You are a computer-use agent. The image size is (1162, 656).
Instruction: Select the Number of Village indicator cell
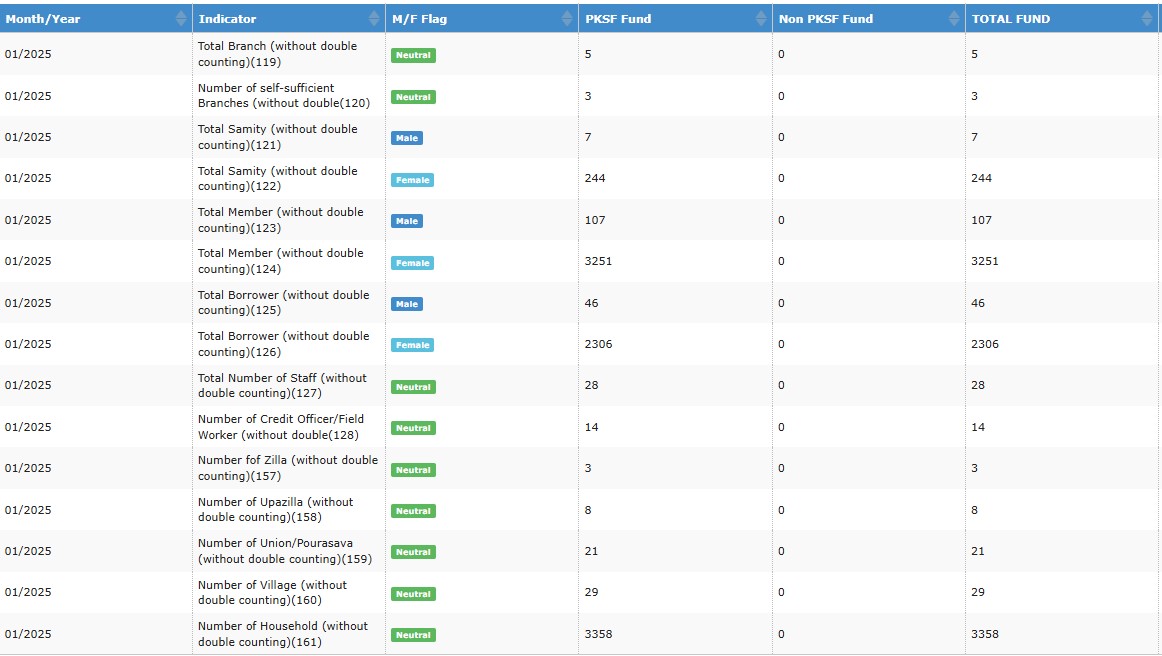point(272,593)
